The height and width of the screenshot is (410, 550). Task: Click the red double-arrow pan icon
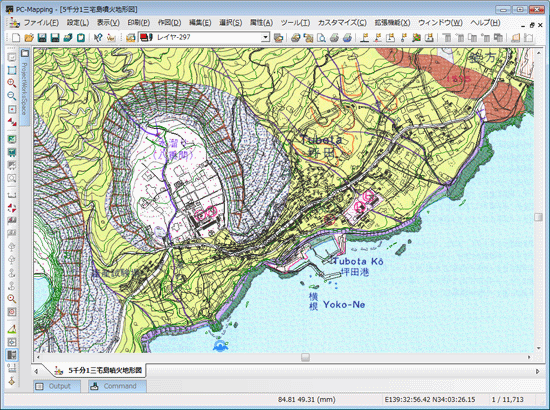coord(12,122)
